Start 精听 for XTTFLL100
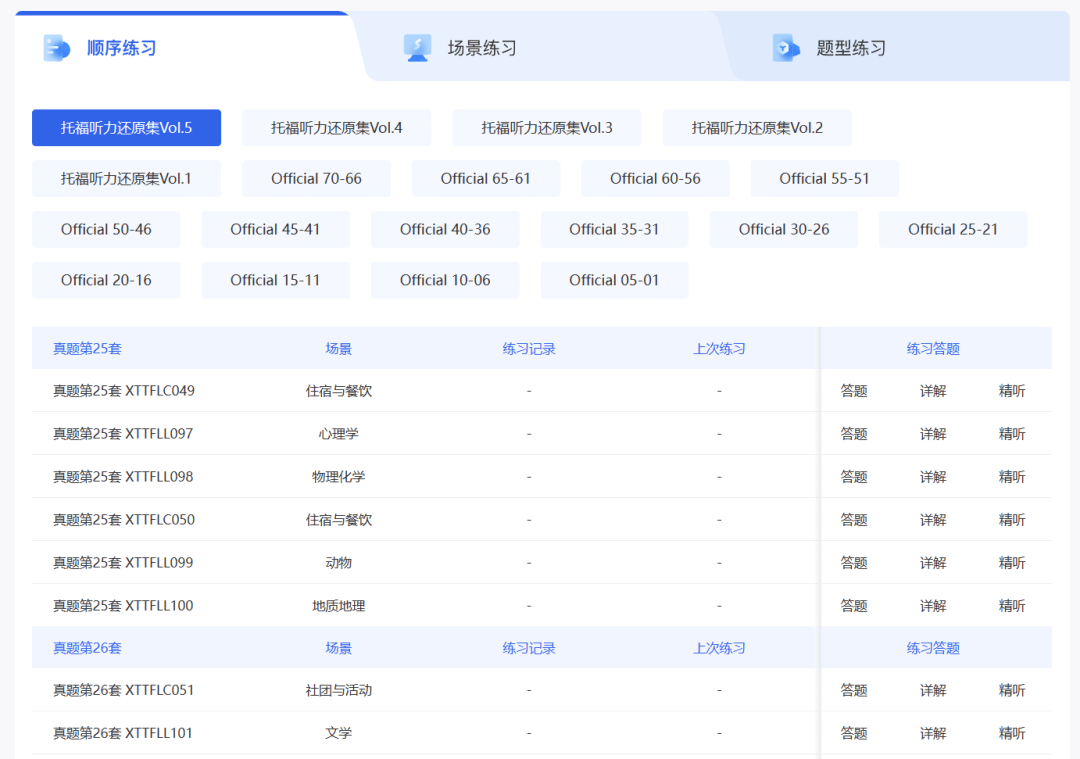1080x759 pixels. (1012, 606)
